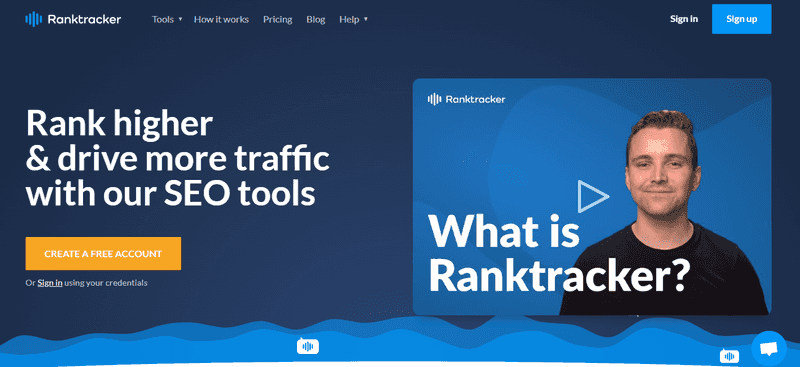Click the small Ranktracker badge beside the chat bubble
Image resolution: width=800 pixels, height=367 pixels.
point(729,355)
